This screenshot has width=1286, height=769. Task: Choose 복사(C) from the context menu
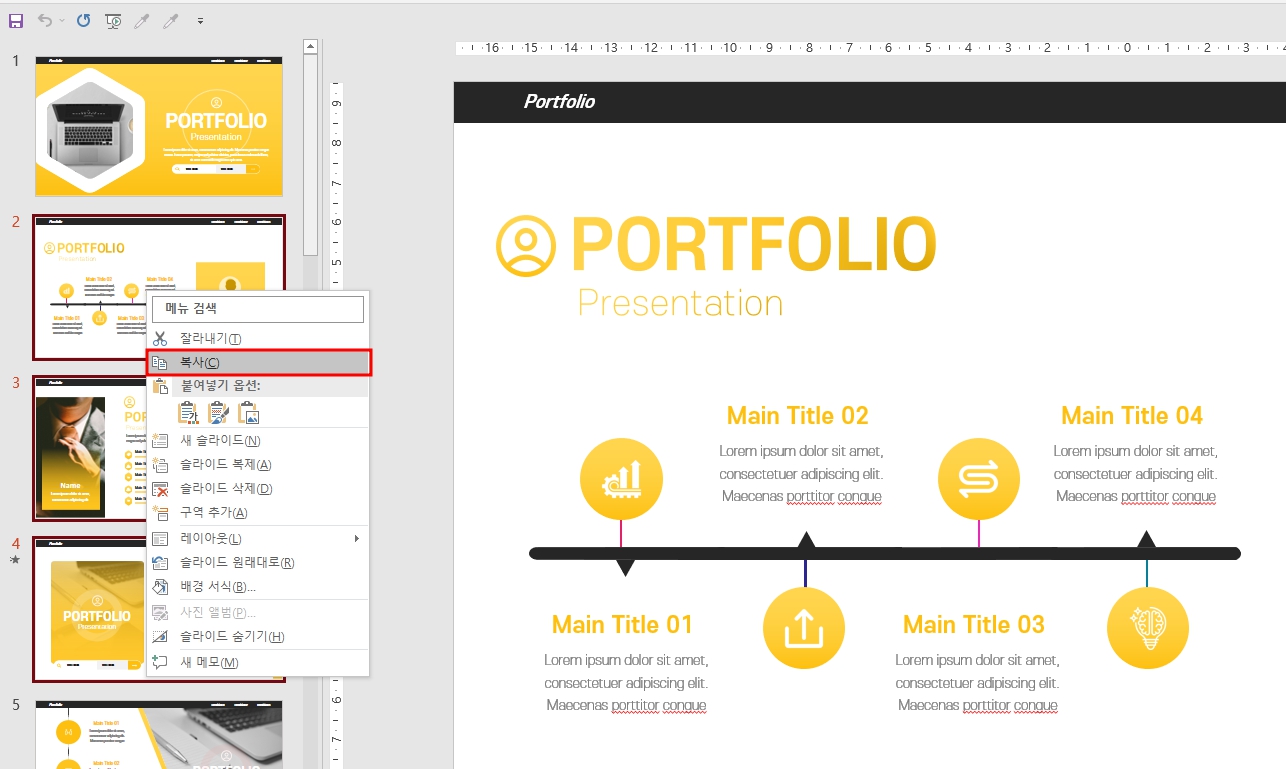pos(258,362)
